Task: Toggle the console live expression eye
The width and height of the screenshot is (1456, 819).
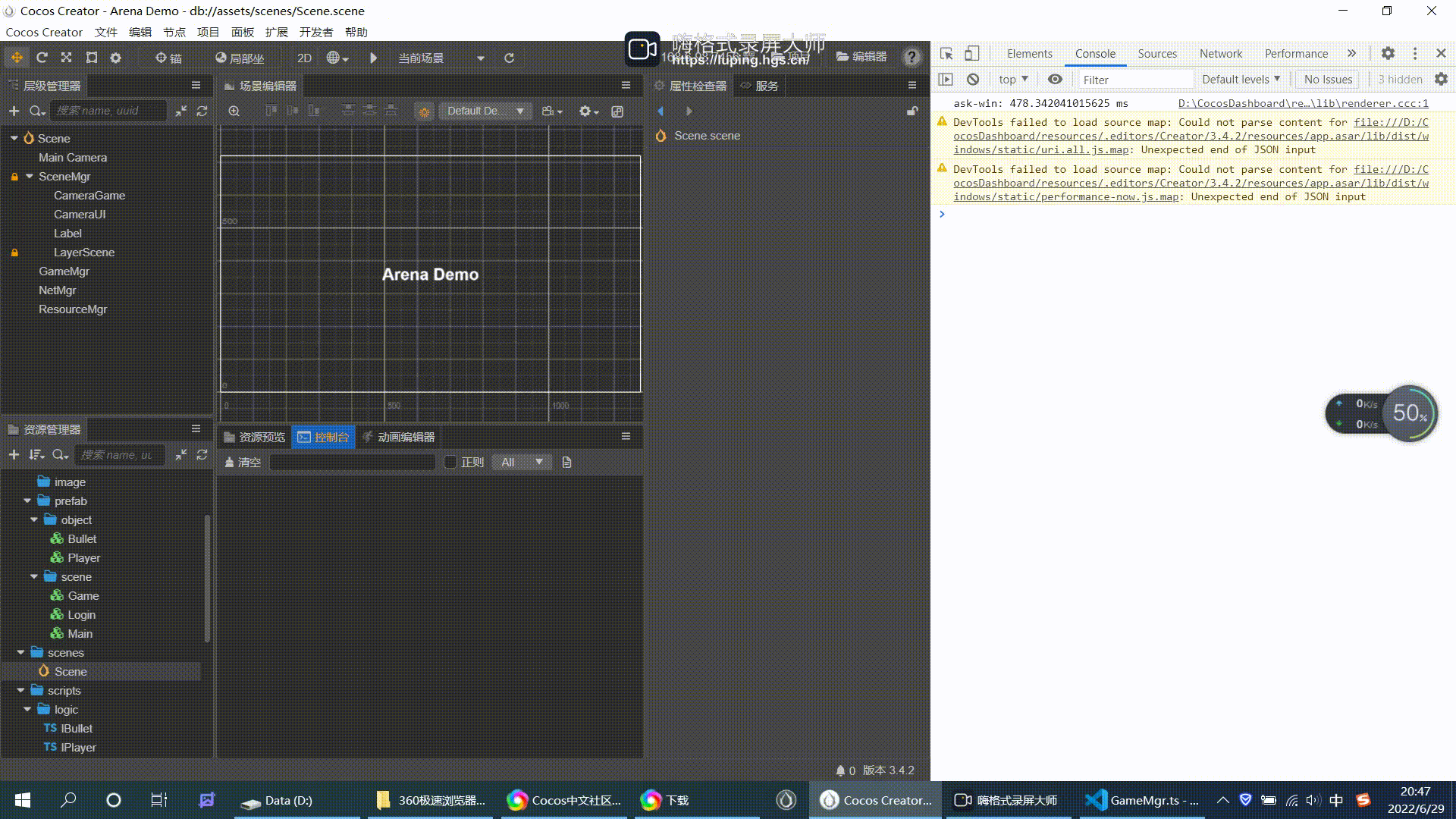Action: tap(1055, 79)
